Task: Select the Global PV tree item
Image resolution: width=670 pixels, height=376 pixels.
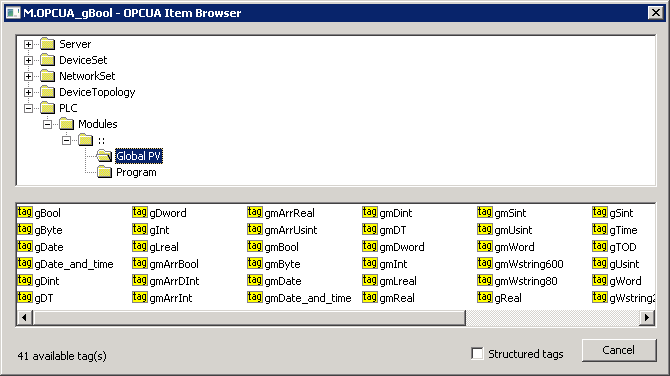Action: (138, 156)
